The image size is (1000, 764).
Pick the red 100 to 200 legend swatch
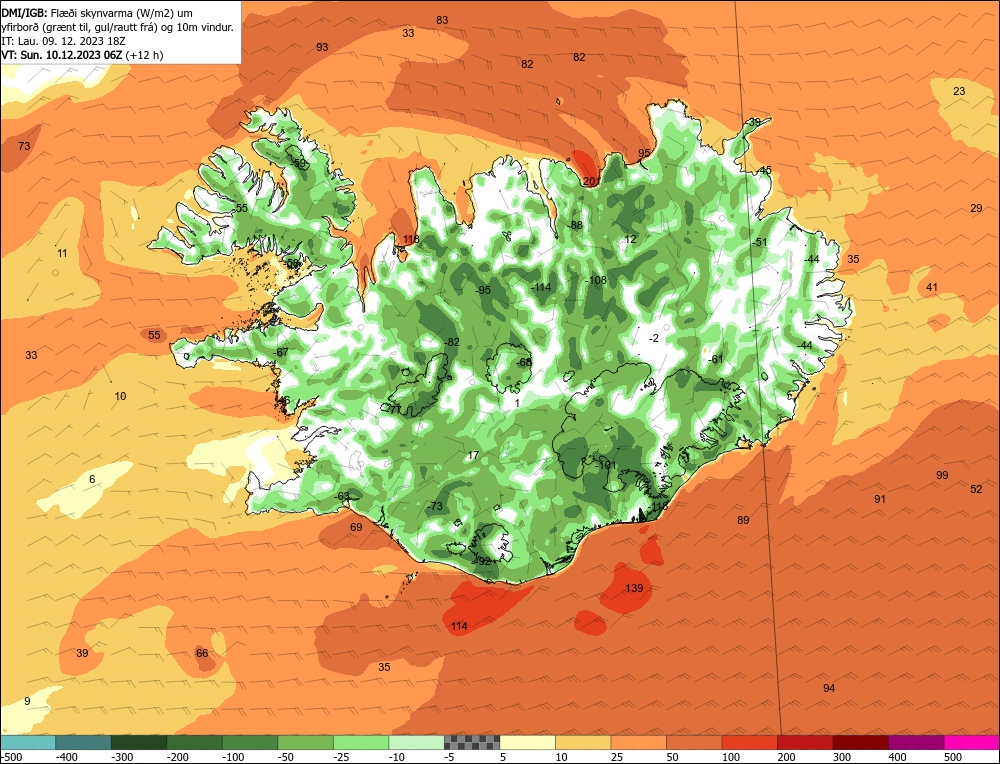(749, 742)
